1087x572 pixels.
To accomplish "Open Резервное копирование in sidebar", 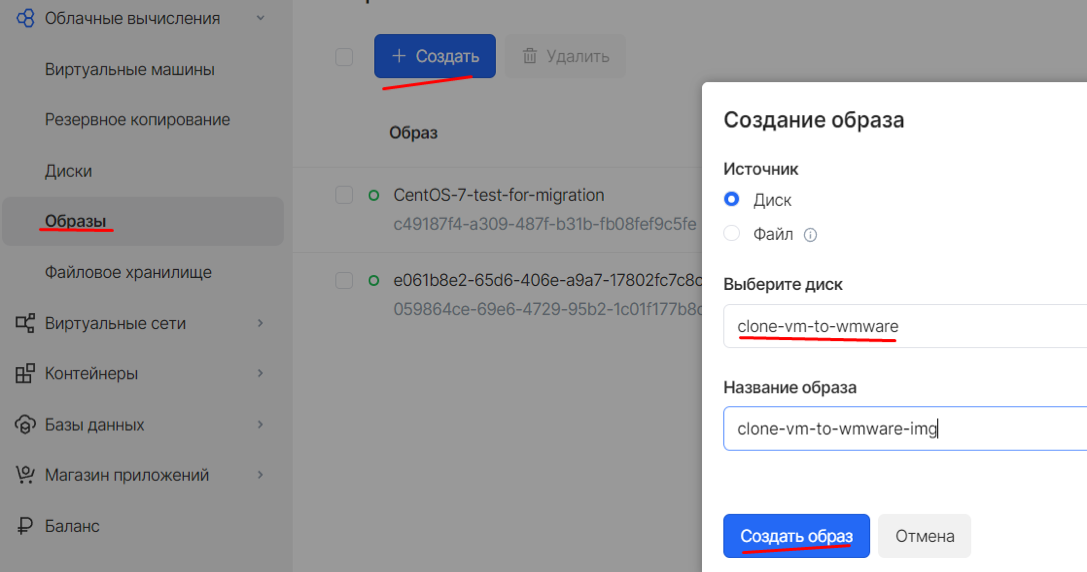I will (137, 120).
